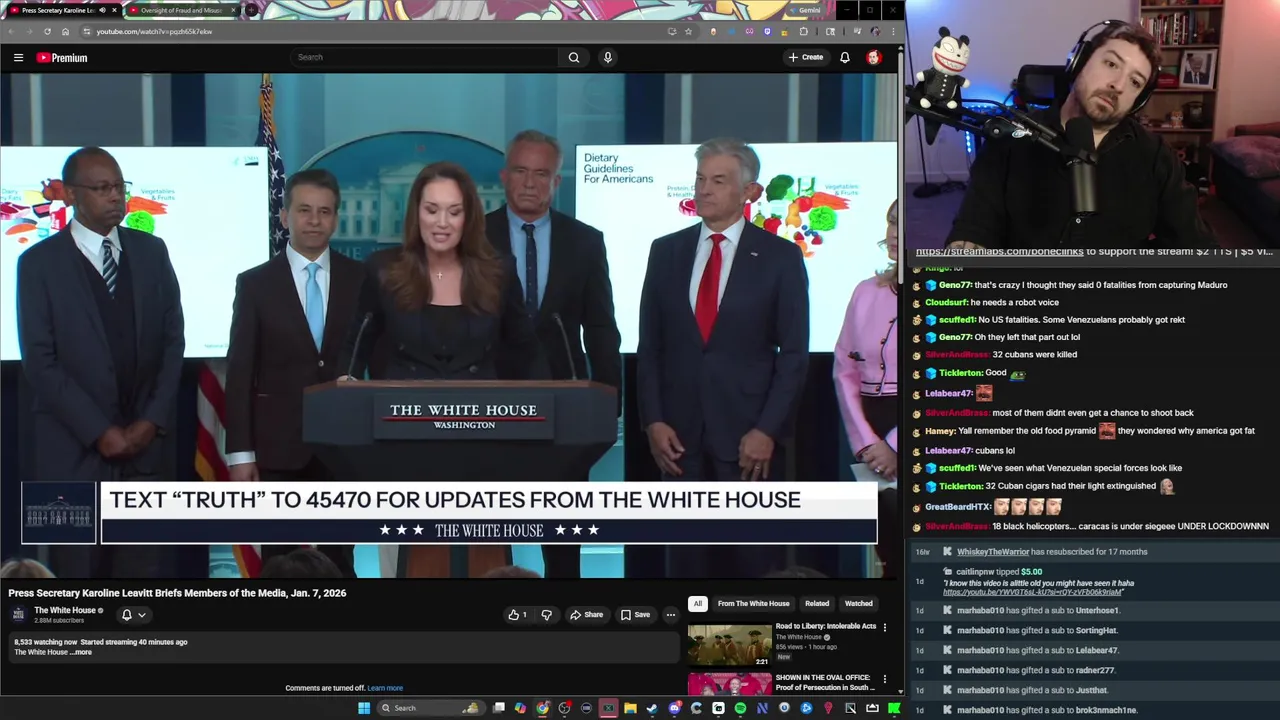Viewport: 1280px width, 720px height.
Task: Click the gifted a sub to SortingHat alert
Action: point(1037,631)
